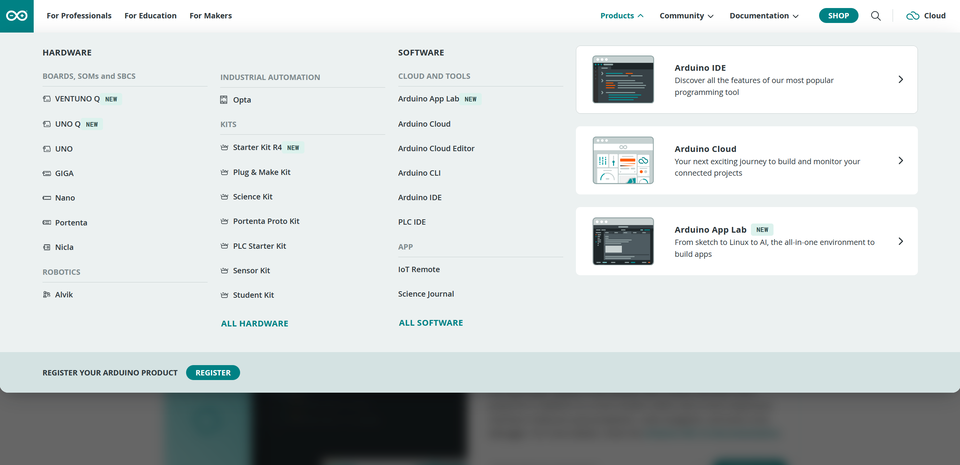Open the For Professionals menu item
The width and height of the screenshot is (960, 465).
coord(79,16)
